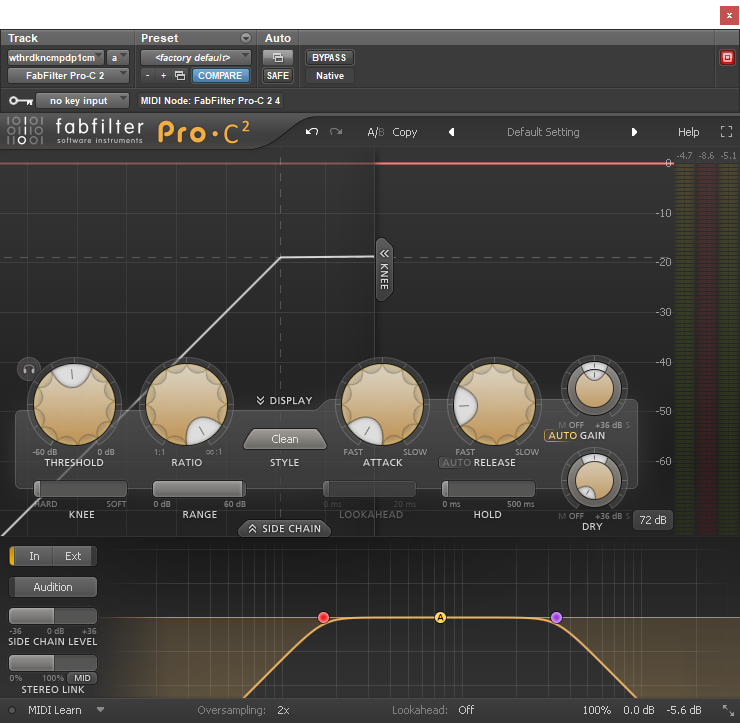The height and width of the screenshot is (723, 740).
Task: Toggle the MID stereo link mode
Action: [82, 678]
